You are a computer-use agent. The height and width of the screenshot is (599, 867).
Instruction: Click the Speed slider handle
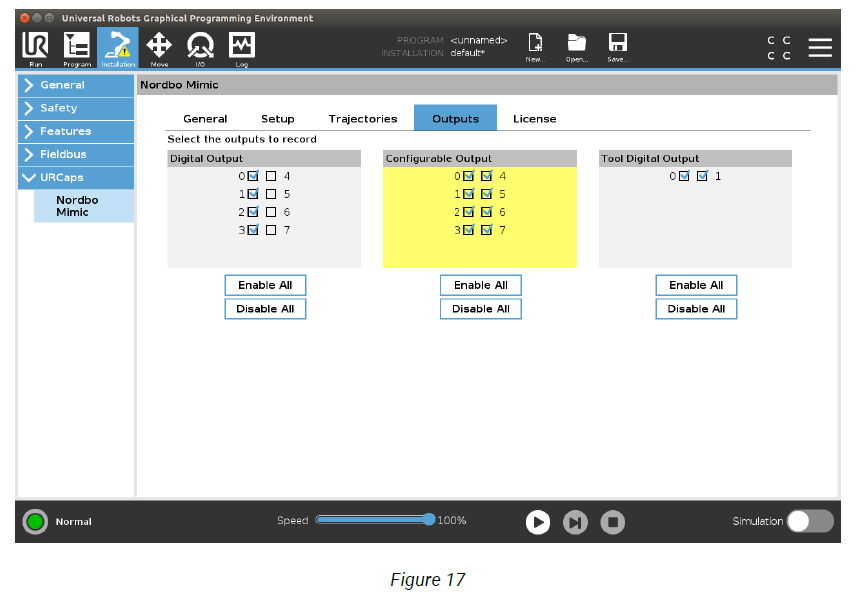429,519
